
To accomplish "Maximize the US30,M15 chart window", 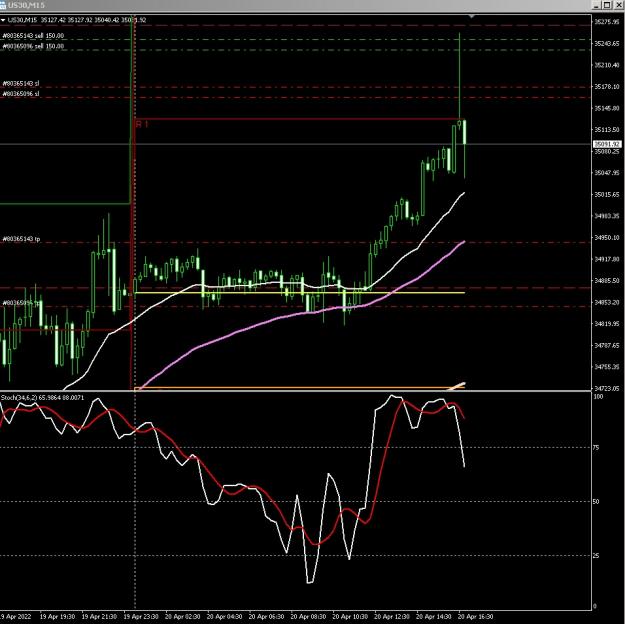I will click(607, 5).
